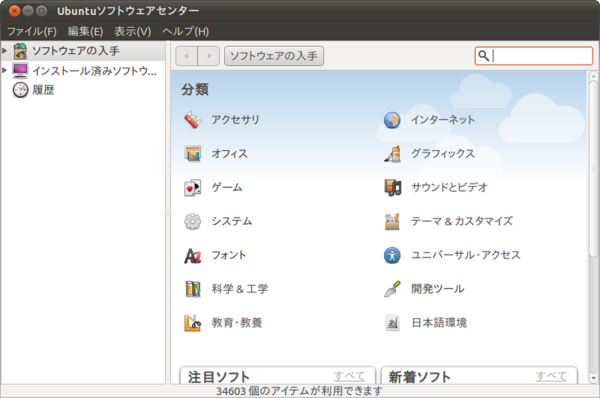Click the 注目ソフト section heading

219,377
